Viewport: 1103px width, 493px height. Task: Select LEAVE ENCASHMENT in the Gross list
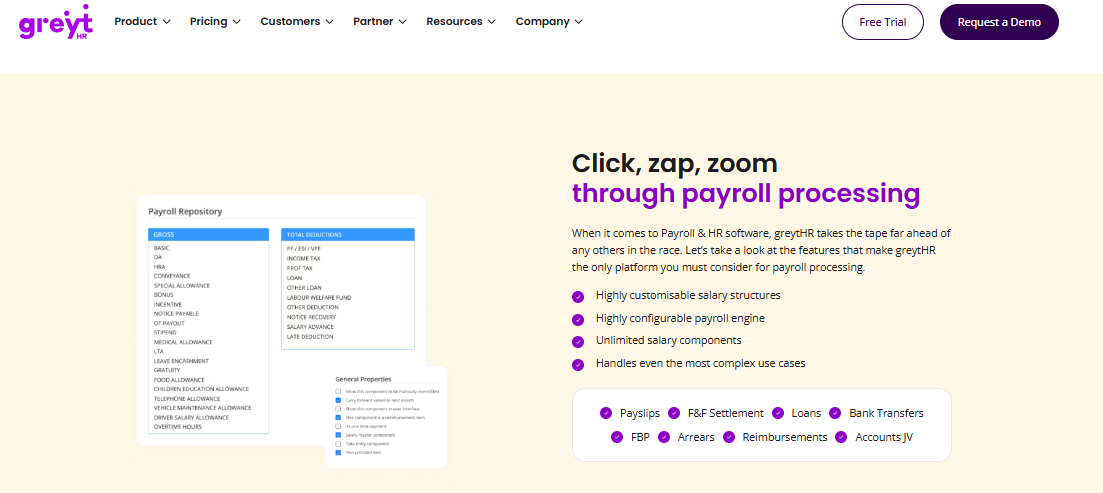[181, 361]
